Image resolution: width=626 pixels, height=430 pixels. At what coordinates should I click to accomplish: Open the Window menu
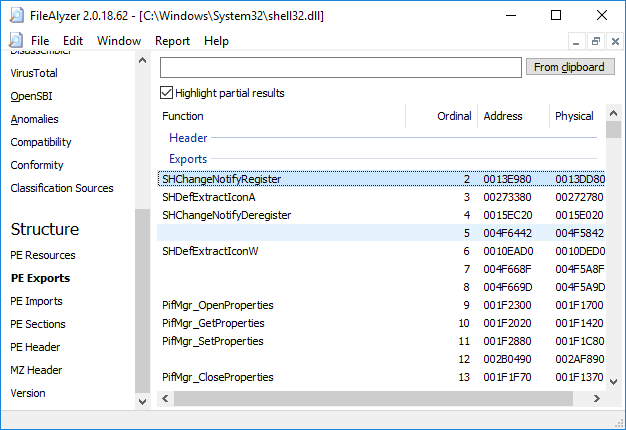pos(119,41)
